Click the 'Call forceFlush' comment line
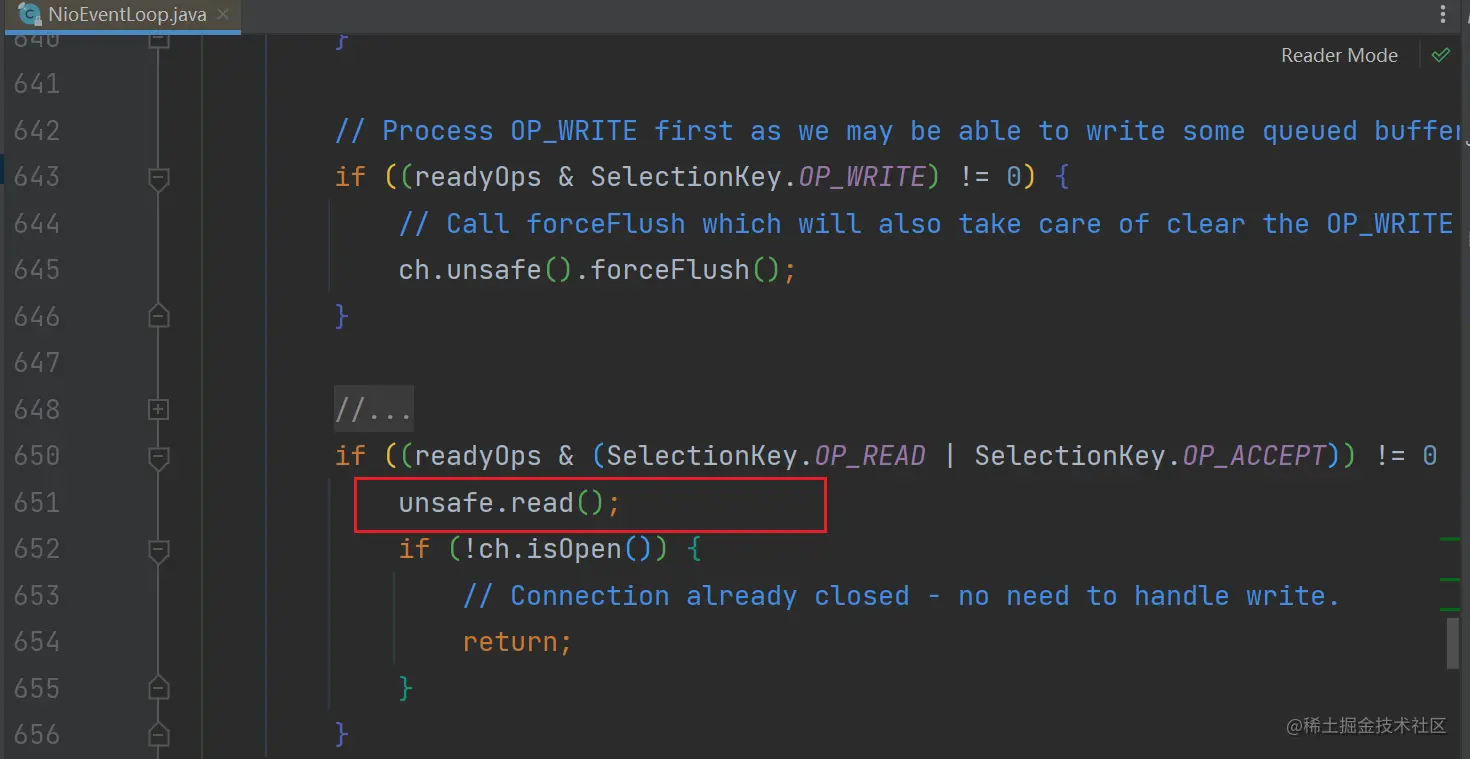The height and width of the screenshot is (759, 1470). coord(926,224)
